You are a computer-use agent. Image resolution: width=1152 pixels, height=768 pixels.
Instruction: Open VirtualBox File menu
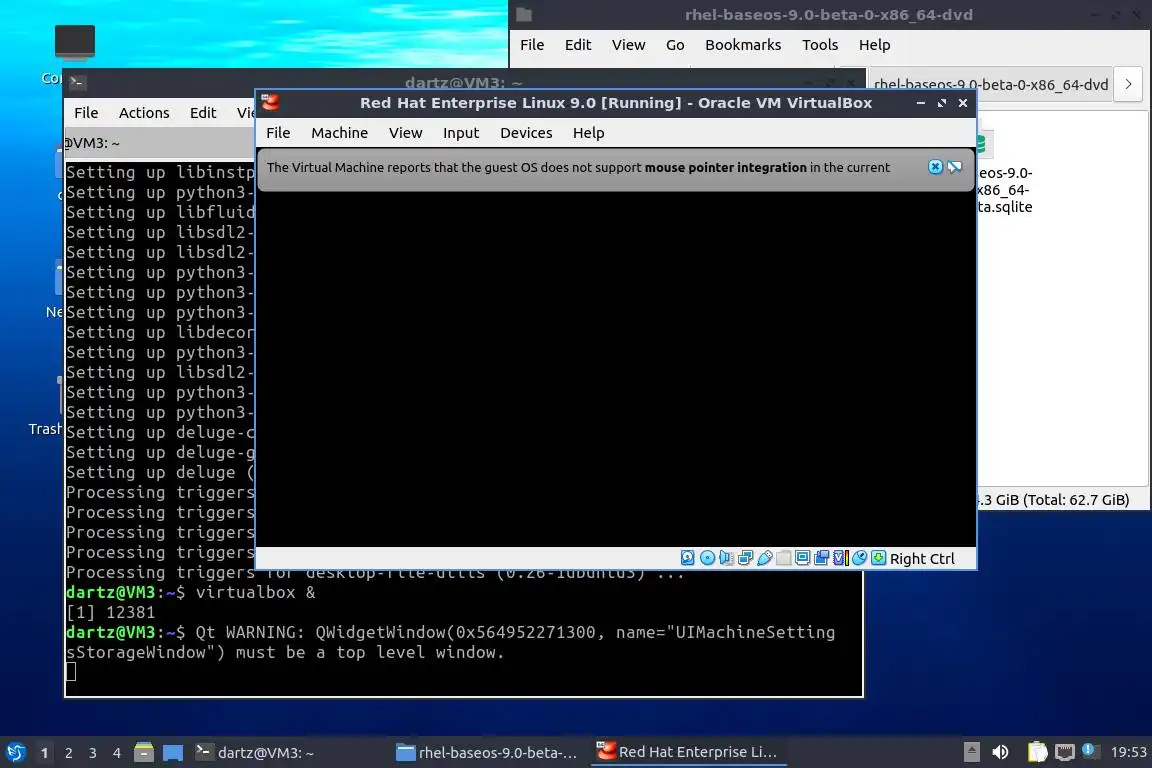[278, 133]
